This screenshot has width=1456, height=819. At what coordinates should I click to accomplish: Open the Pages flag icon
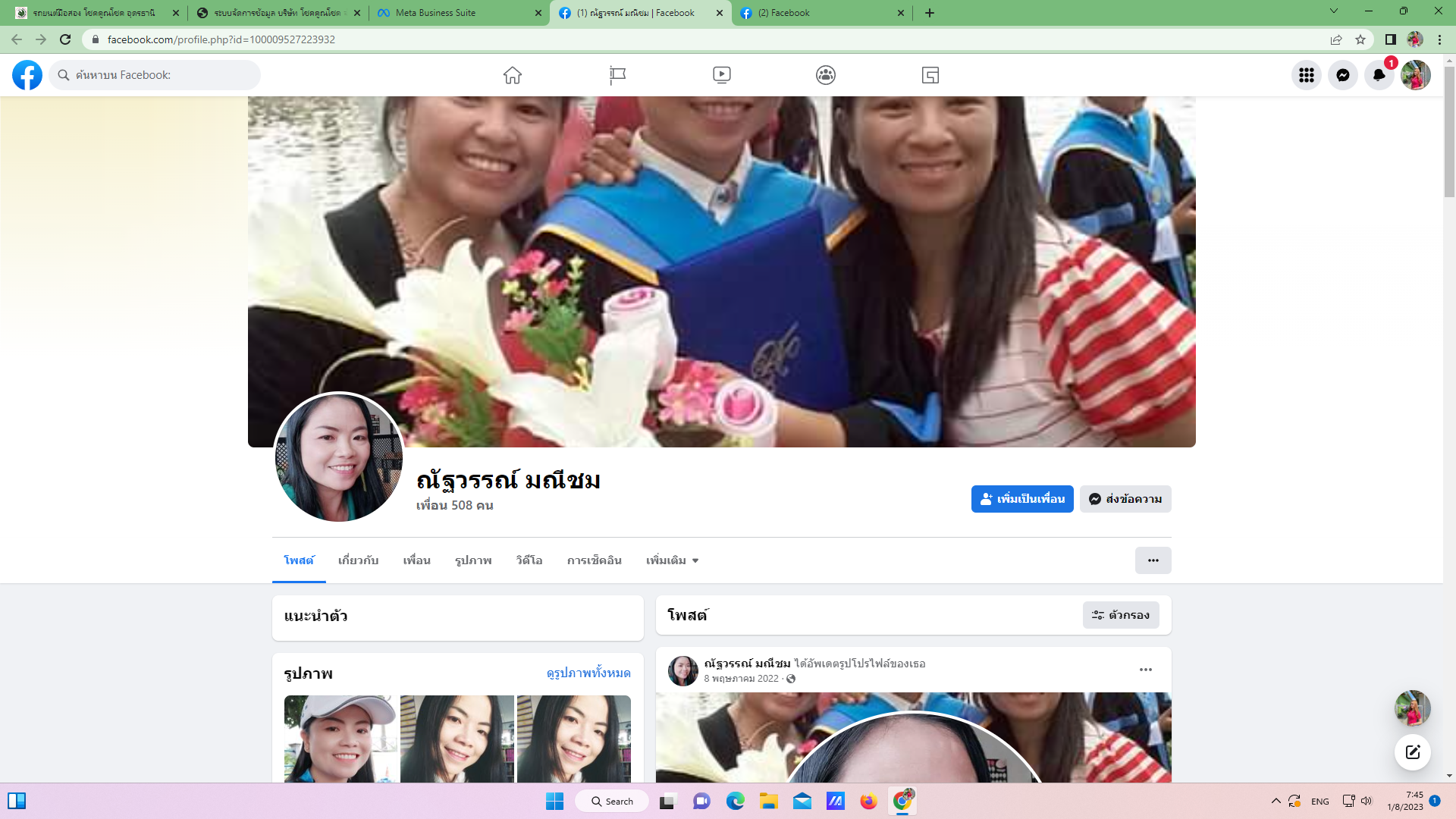[617, 75]
